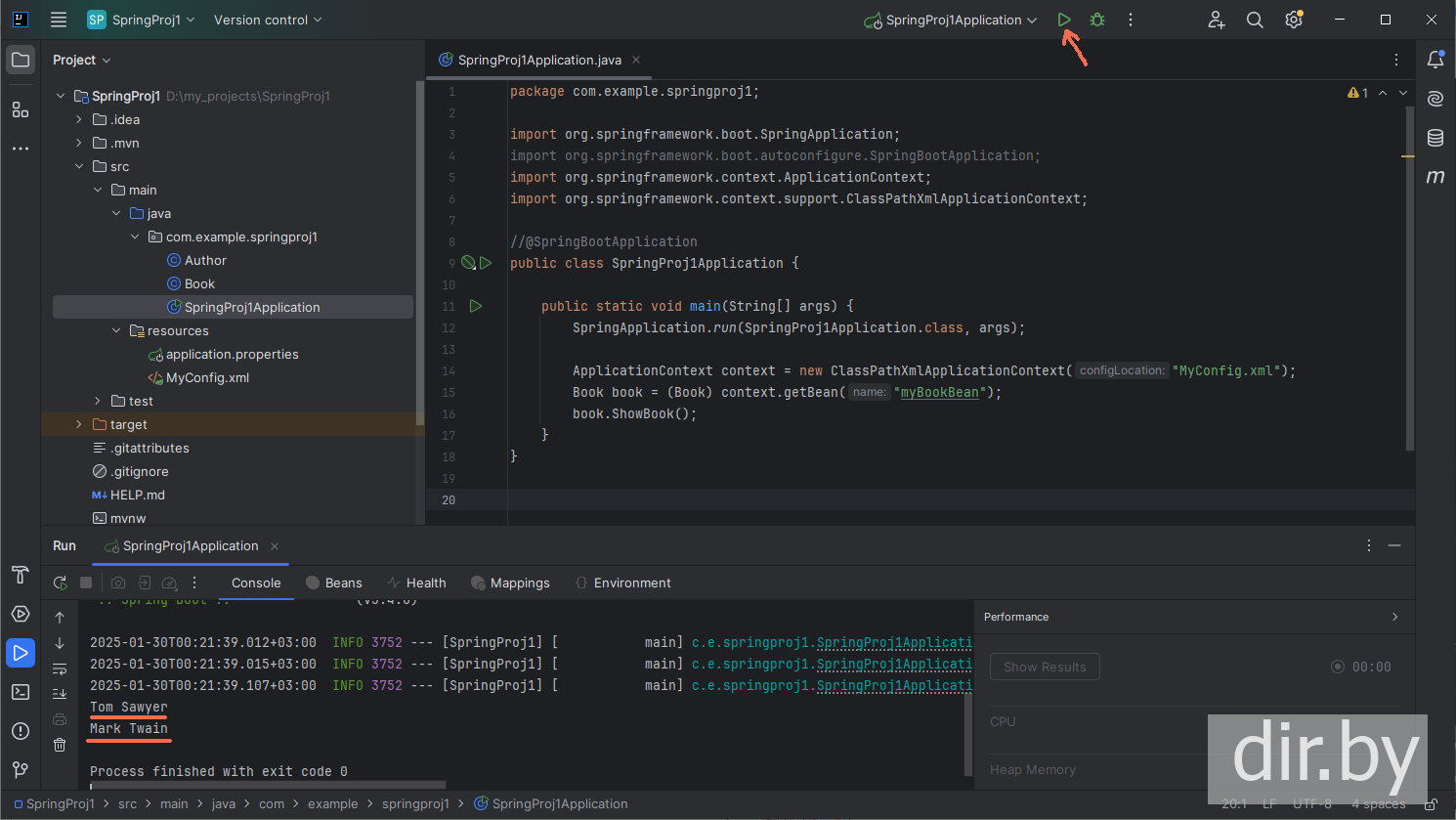Click the Rerun icon in Run toolbar
Viewport: 1456px width, 820px height.
(61, 583)
